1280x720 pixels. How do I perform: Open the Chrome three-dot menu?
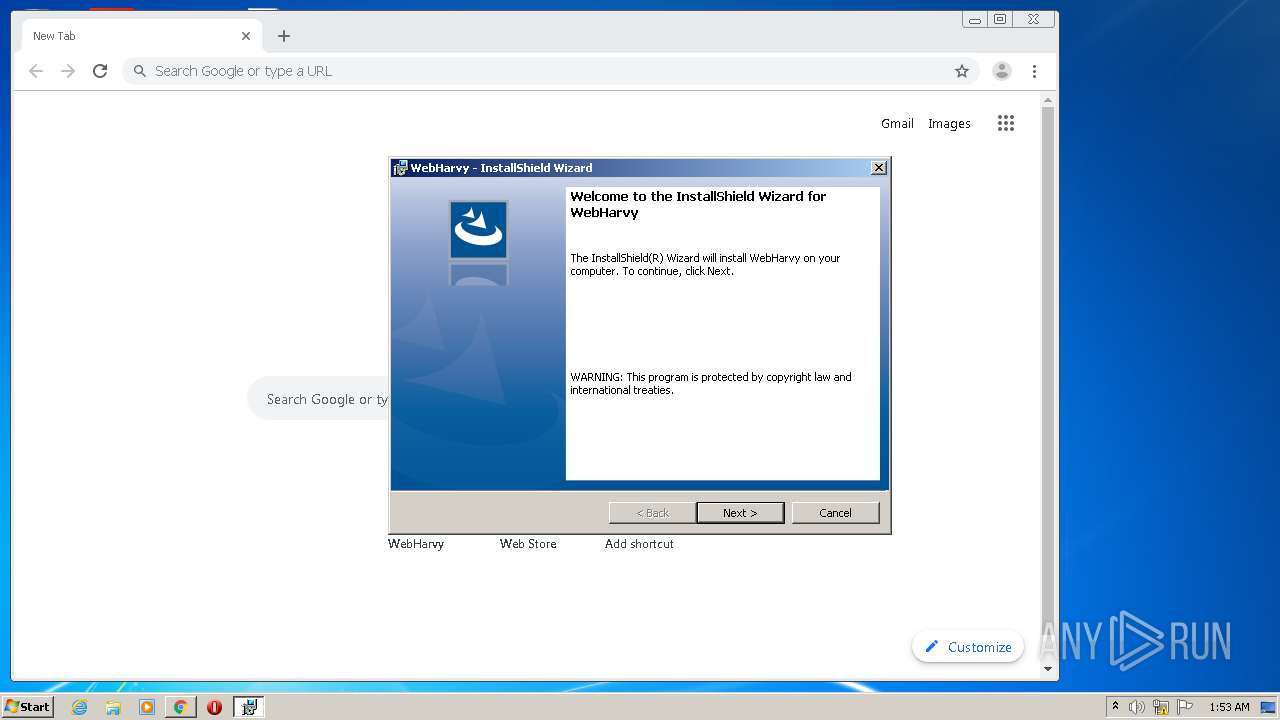(1034, 71)
